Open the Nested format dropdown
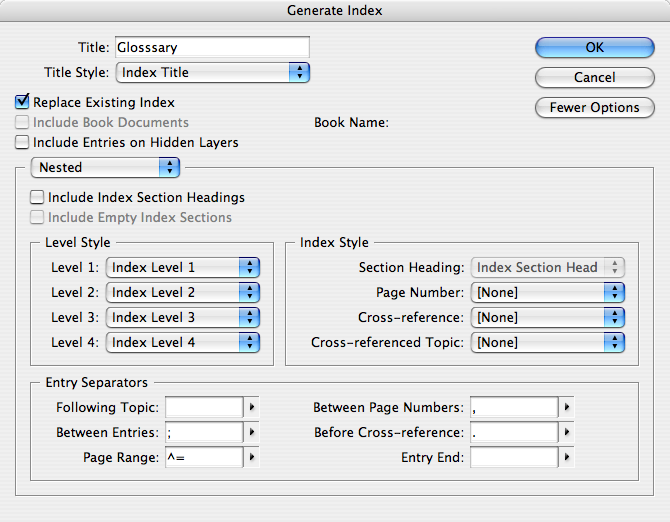This screenshot has width=670, height=522. (x=105, y=167)
